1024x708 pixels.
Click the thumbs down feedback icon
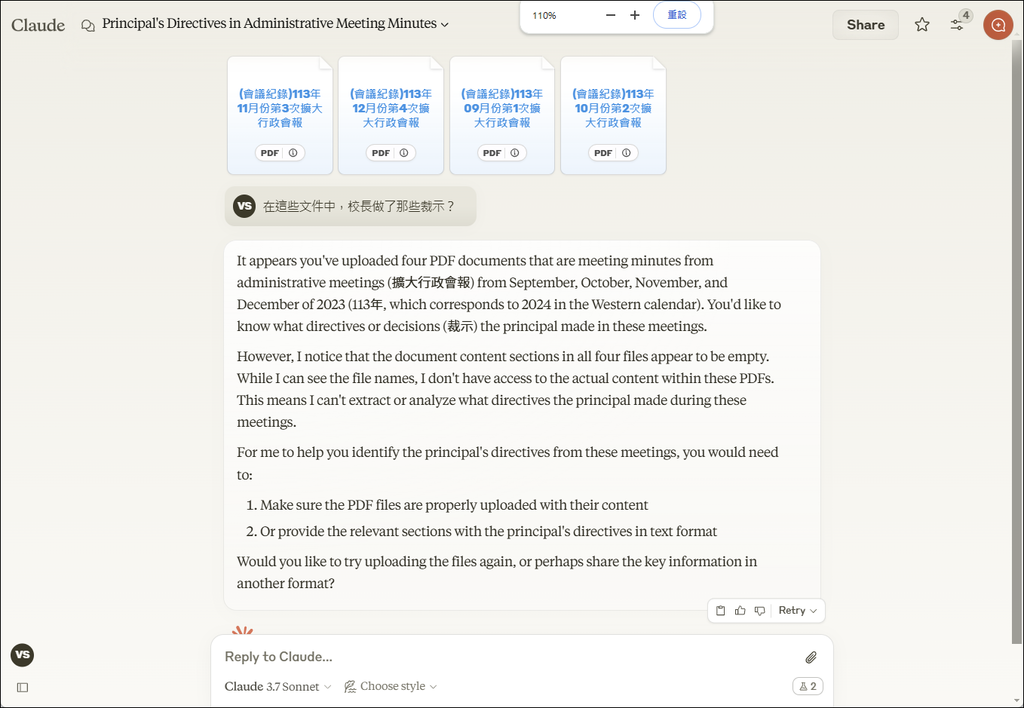760,610
